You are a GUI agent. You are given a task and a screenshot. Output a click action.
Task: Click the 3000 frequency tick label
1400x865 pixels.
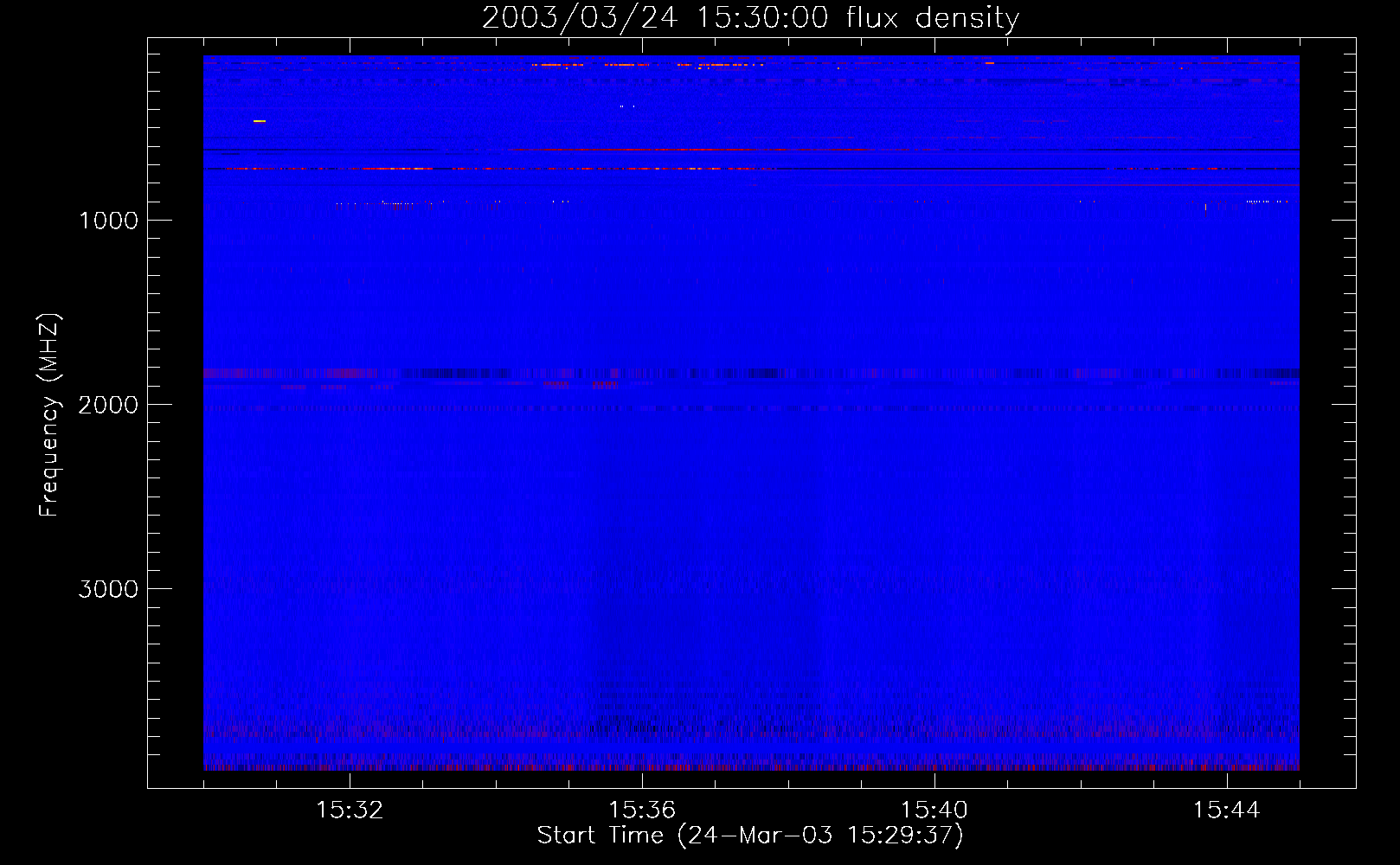tap(108, 589)
